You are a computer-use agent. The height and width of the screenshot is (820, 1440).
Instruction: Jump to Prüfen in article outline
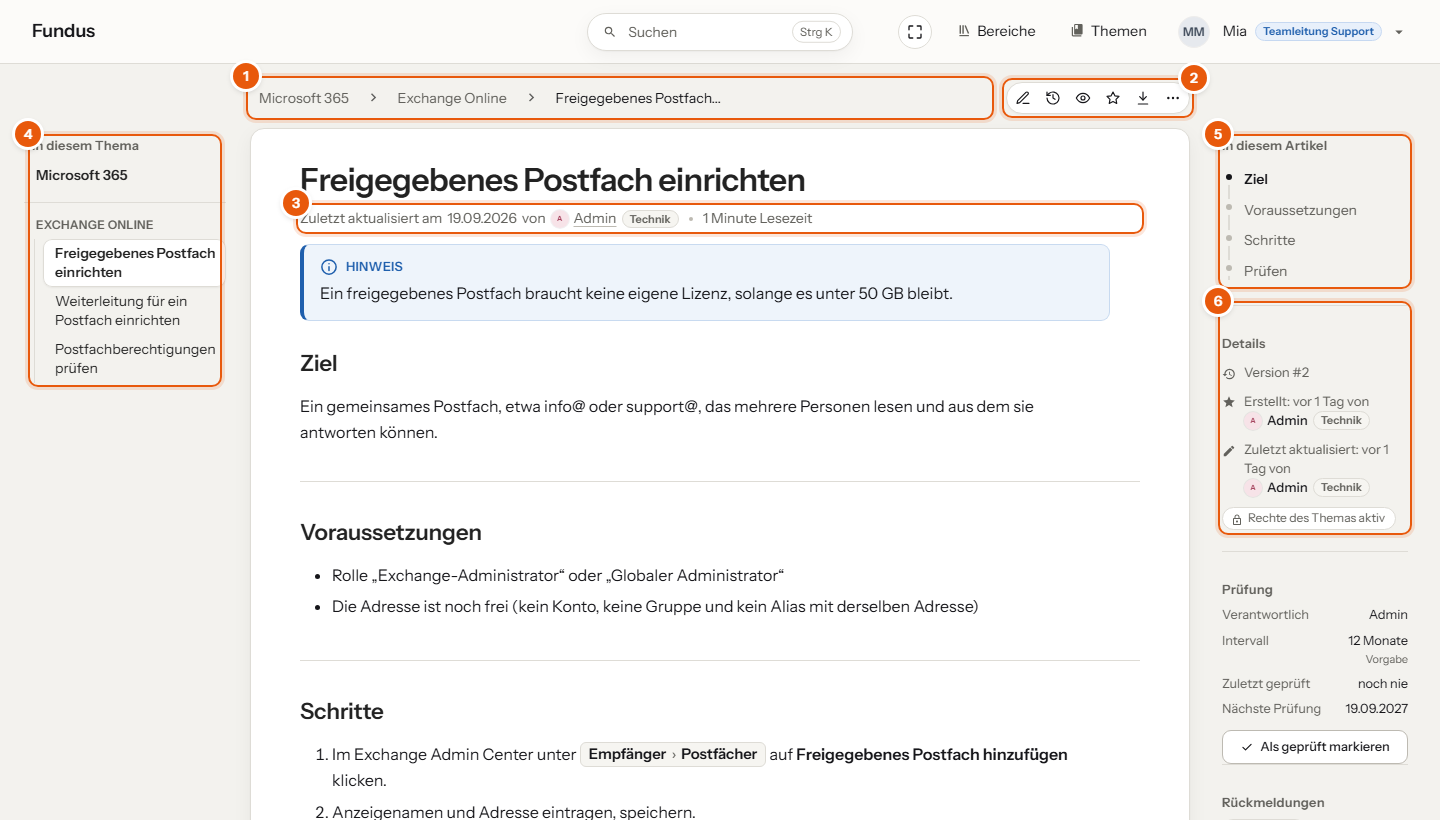pos(1265,271)
